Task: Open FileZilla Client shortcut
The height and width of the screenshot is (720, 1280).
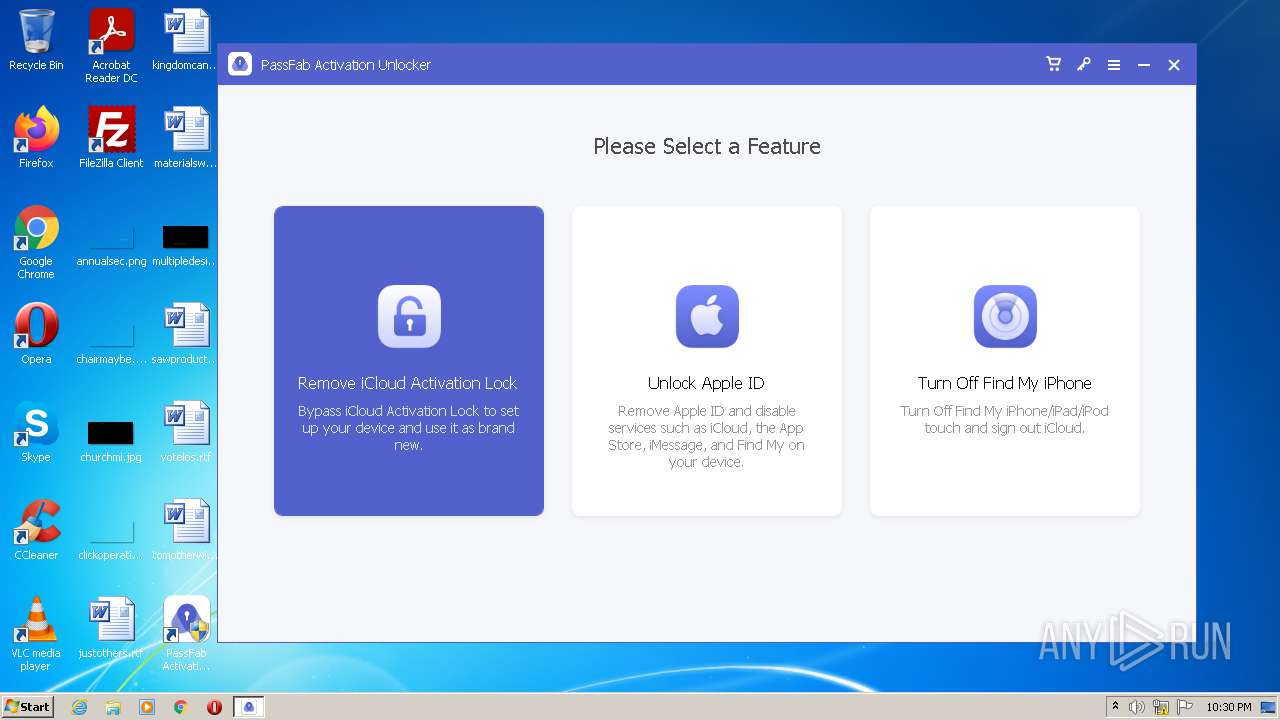Action: [x=111, y=138]
